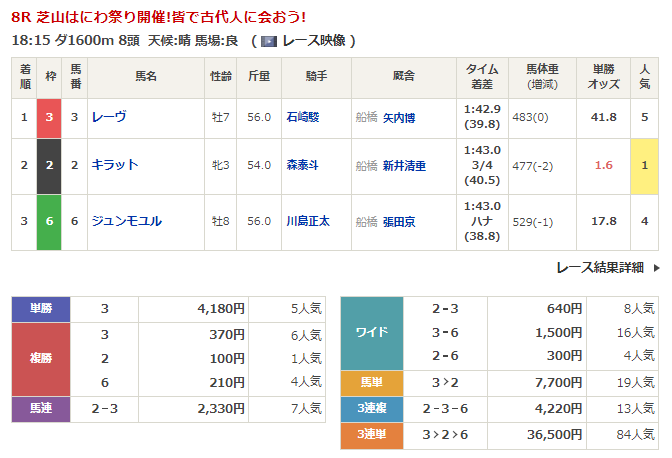View jockey 川島正太 profile
This screenshot has width=672, height=458.
coord(312,221)
